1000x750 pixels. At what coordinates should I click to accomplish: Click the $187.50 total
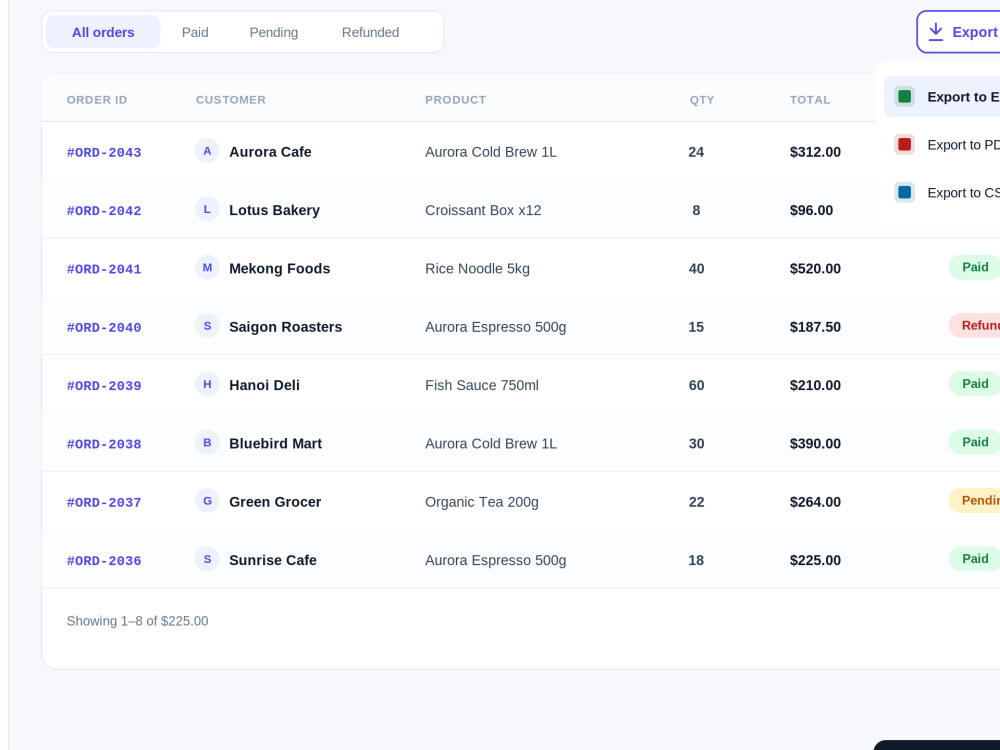815,327
